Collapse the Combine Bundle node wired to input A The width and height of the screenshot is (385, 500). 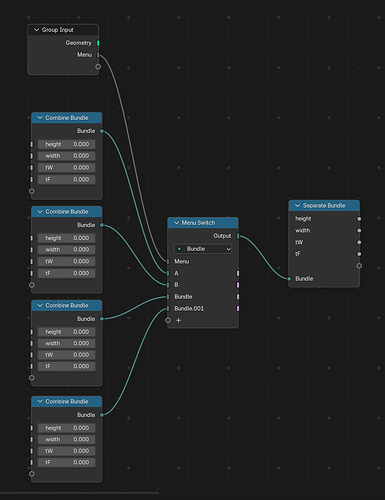pos(40,118)
